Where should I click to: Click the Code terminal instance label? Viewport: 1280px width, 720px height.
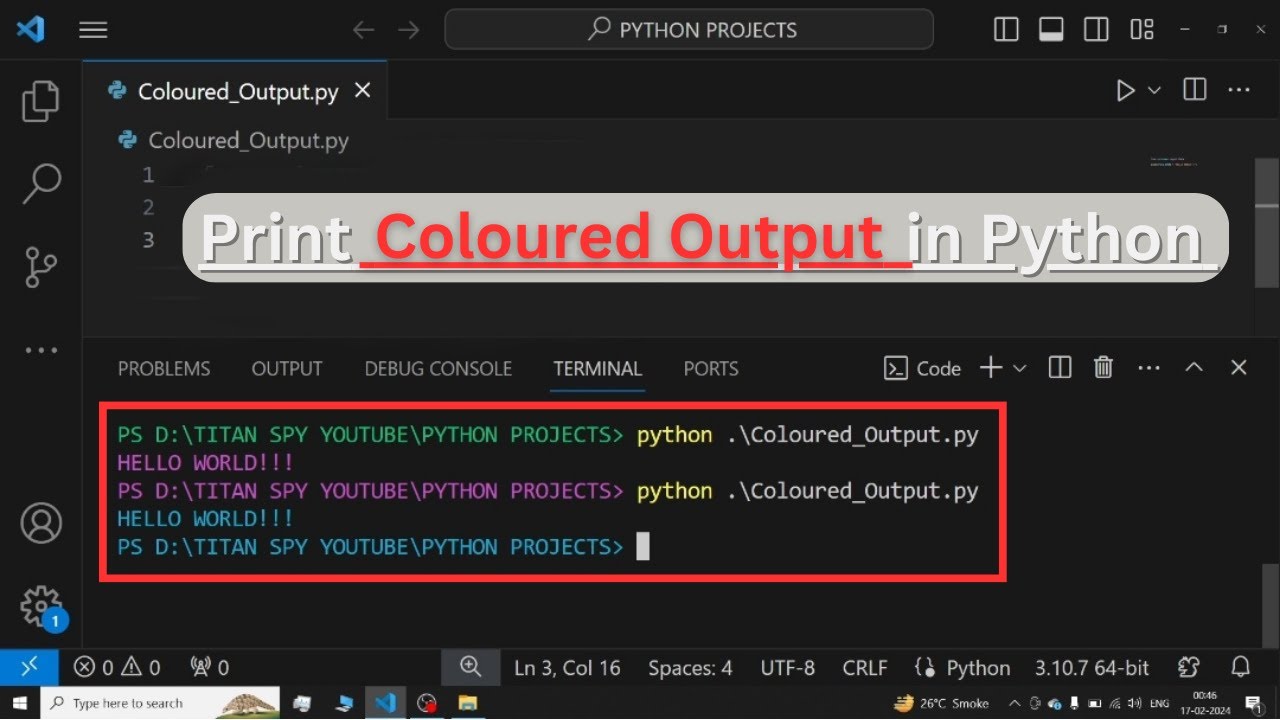(923, 368)
